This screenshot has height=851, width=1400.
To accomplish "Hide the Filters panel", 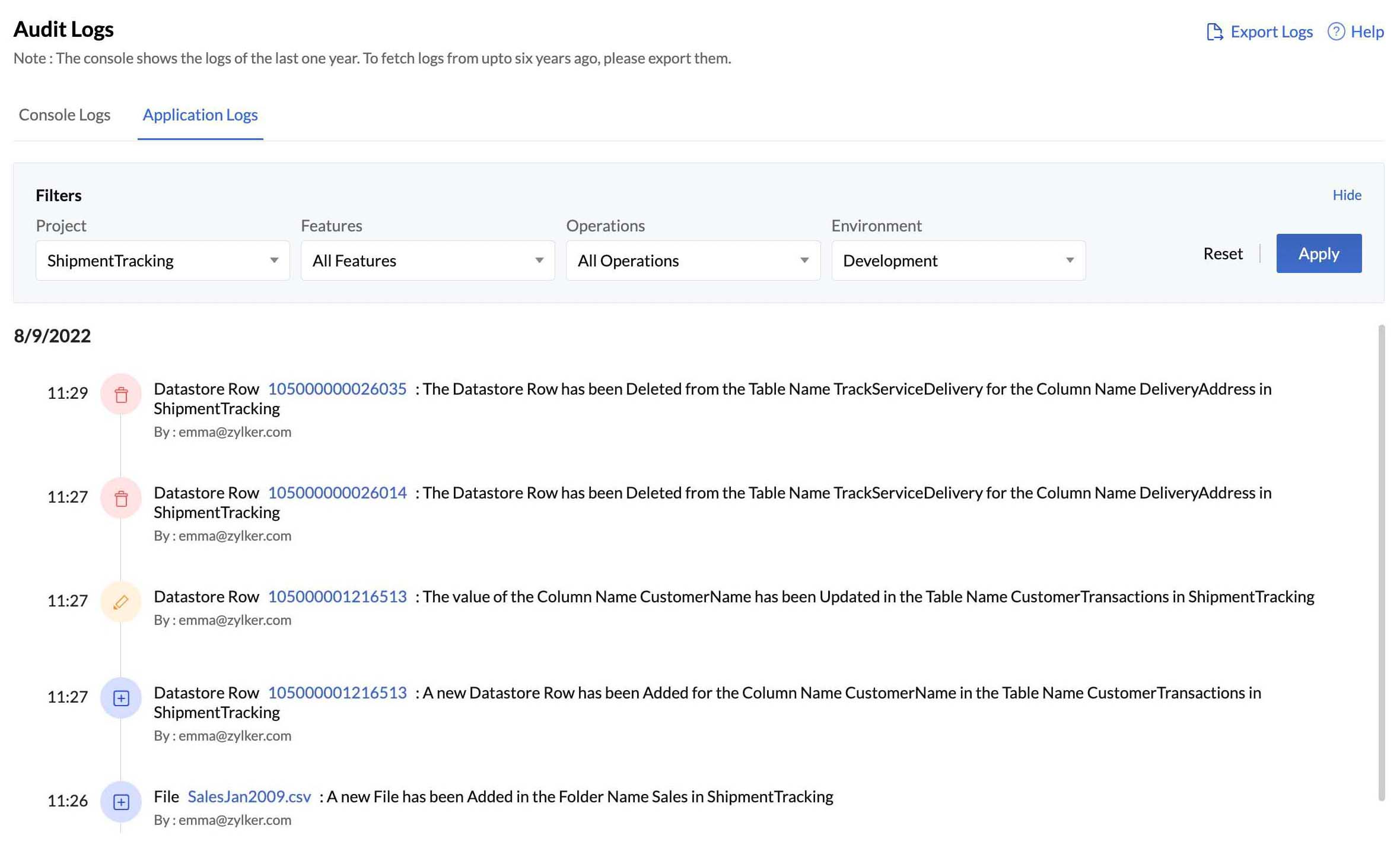I will point(1347,195).
